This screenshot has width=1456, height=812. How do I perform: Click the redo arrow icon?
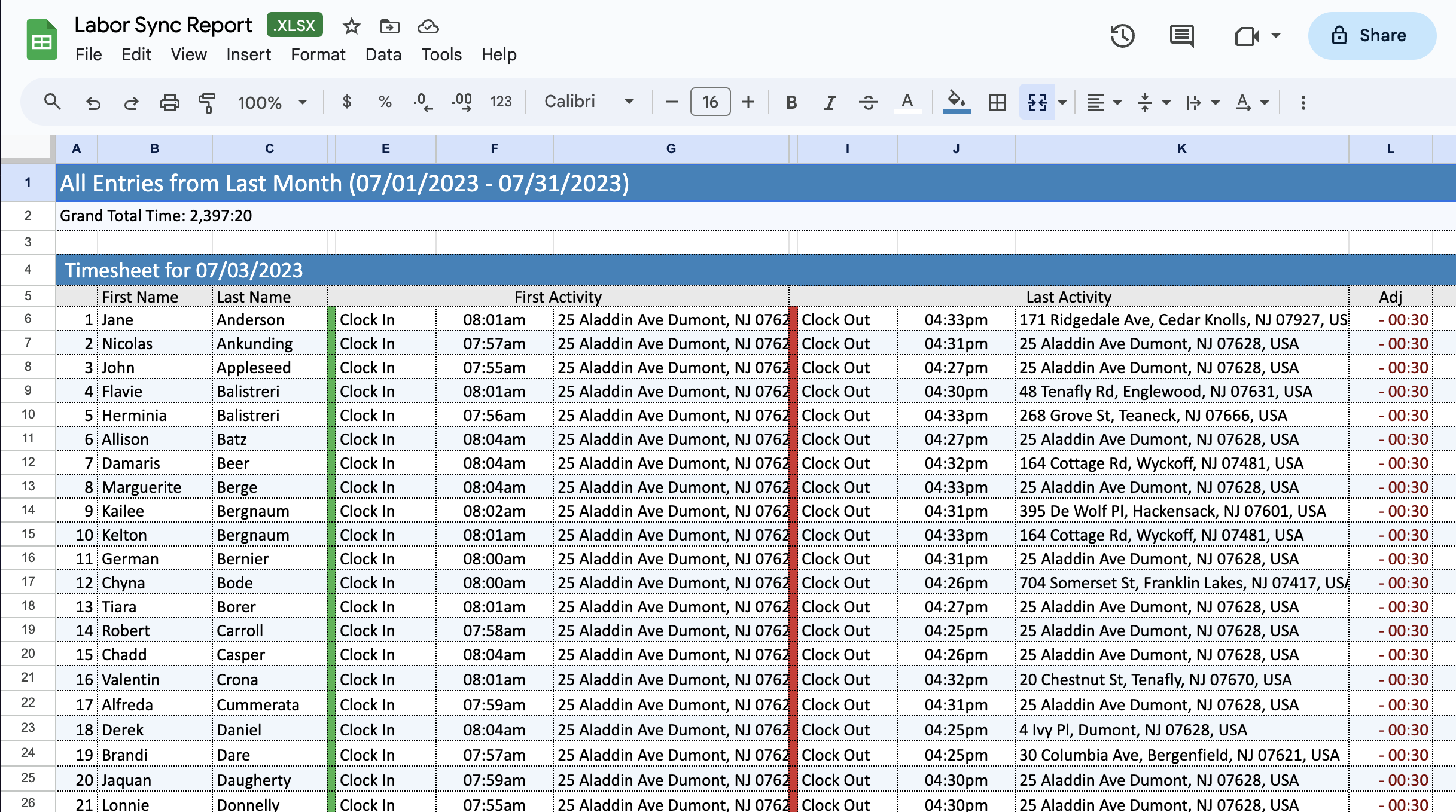[131, 103]
